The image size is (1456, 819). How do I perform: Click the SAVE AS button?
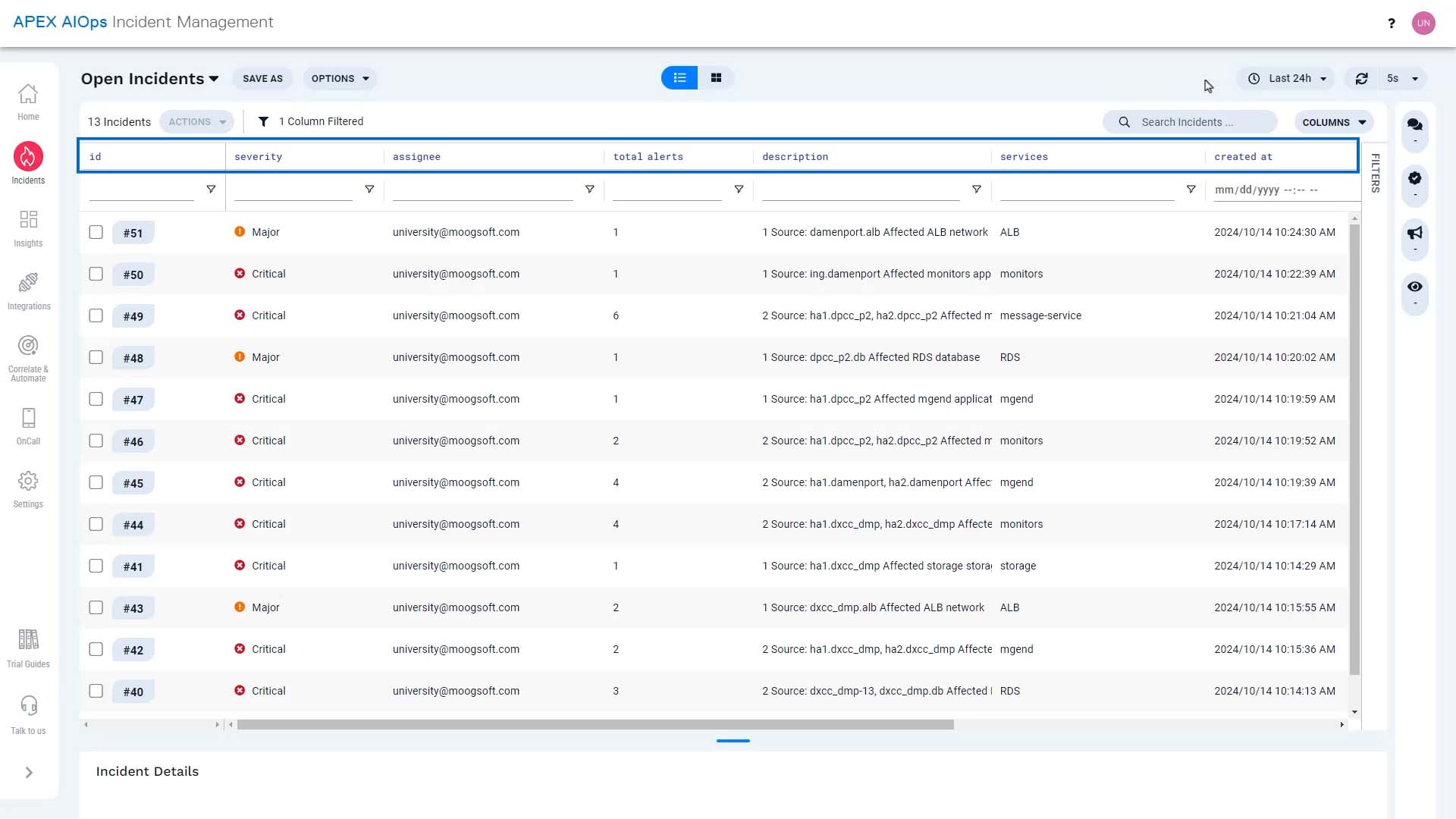point(262,79)
